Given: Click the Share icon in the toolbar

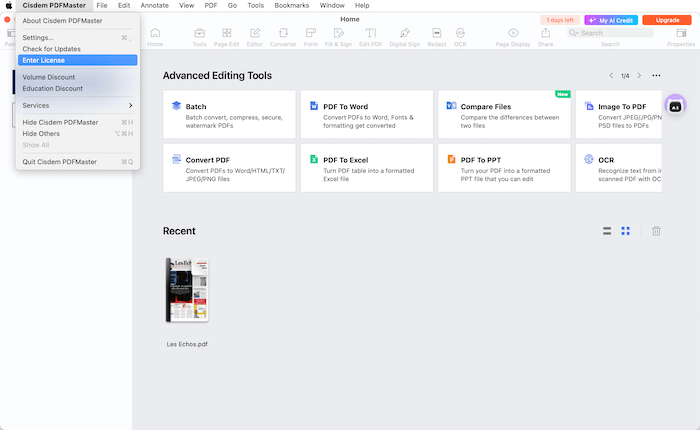Looking at the screenshot, I should tap(545, 34).
